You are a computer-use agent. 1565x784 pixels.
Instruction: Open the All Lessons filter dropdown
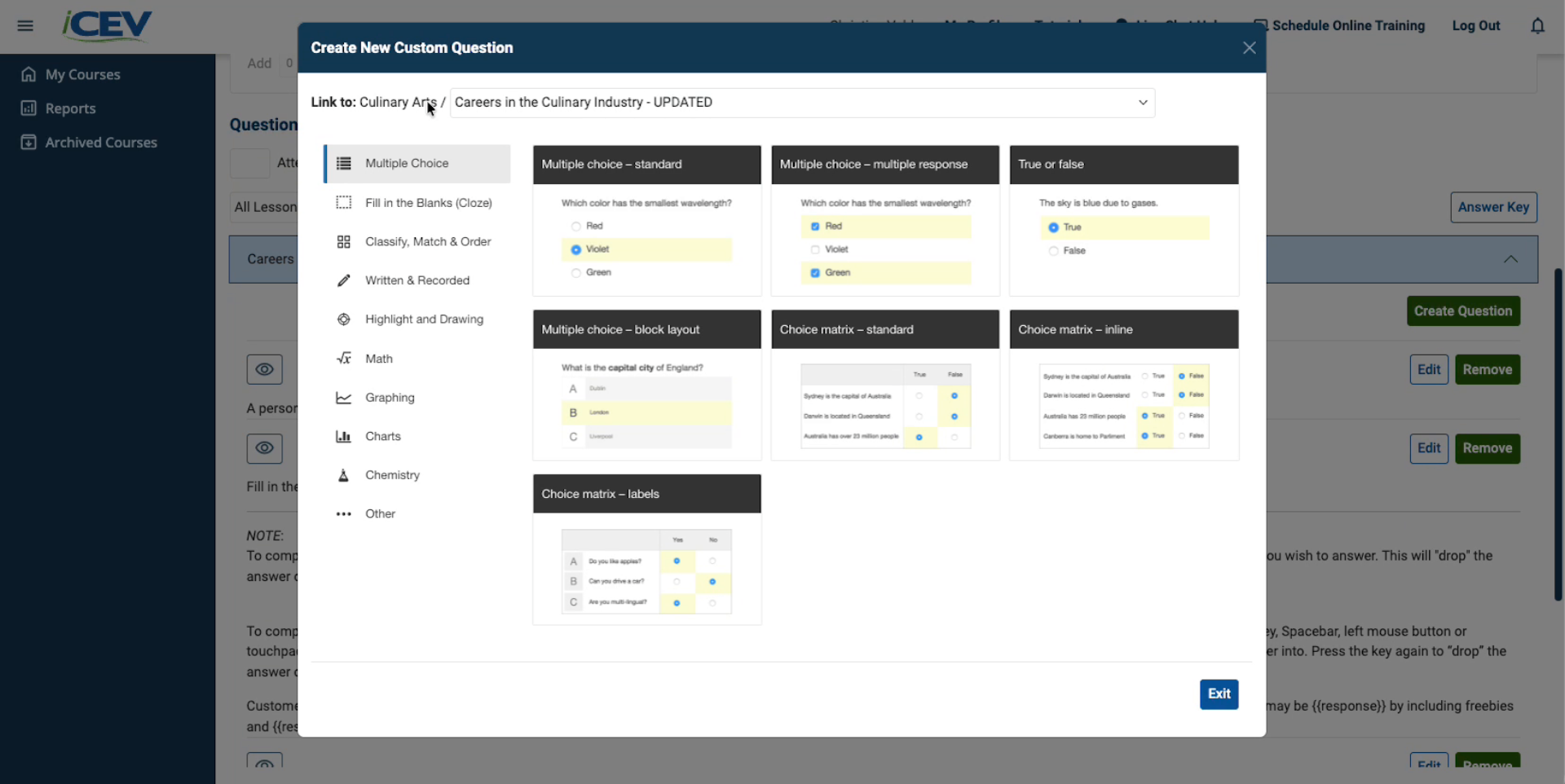(264, 207)
